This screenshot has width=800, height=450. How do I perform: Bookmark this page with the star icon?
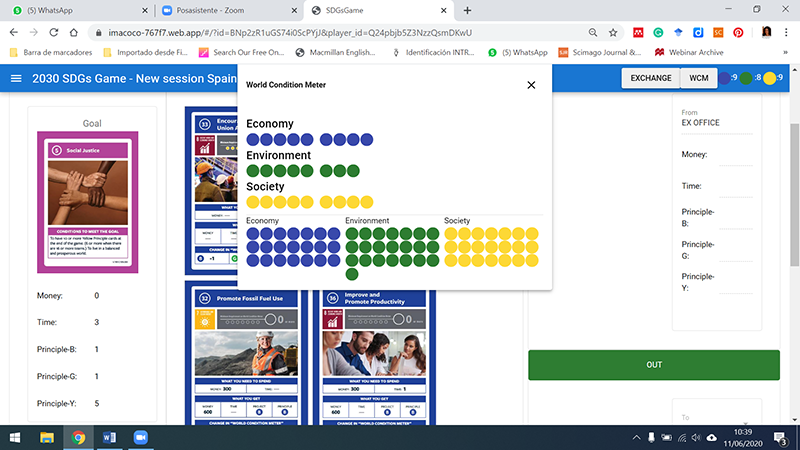click(613, 33)
